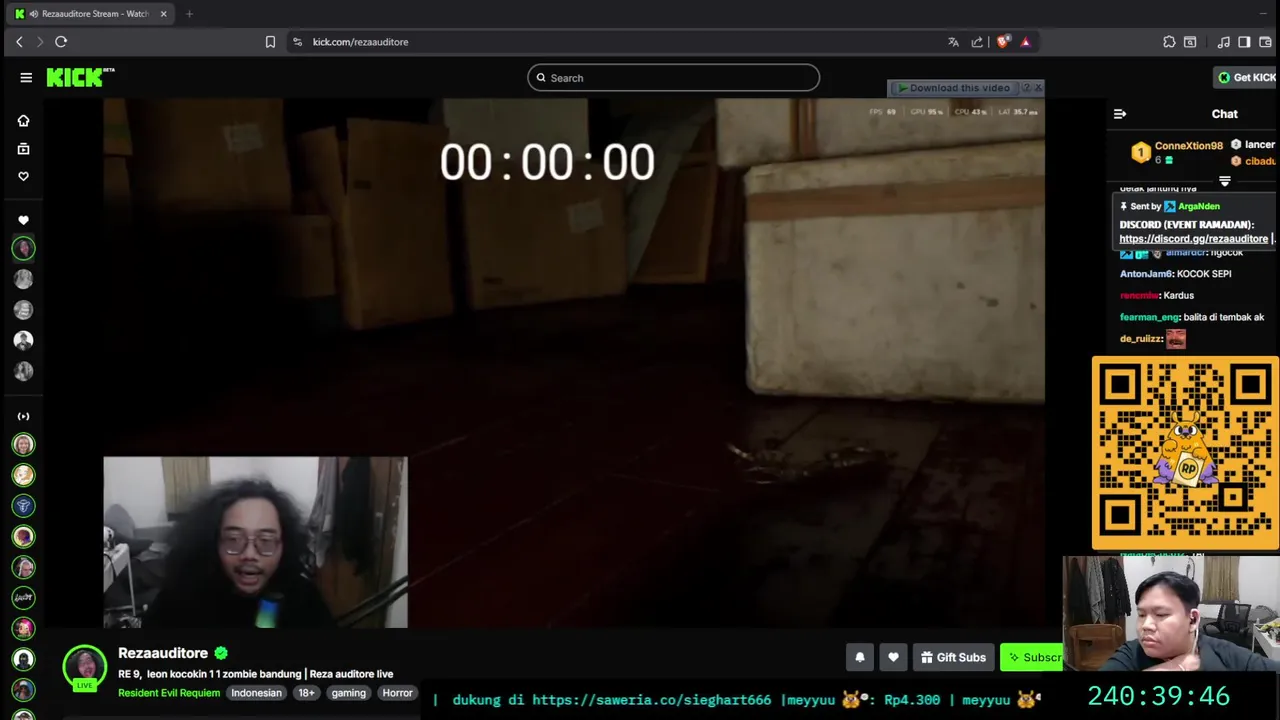This screenshot has height=720, width=1280.
Task: Open the streamer avatar with LIVE badge
Action: coord(85,667)
